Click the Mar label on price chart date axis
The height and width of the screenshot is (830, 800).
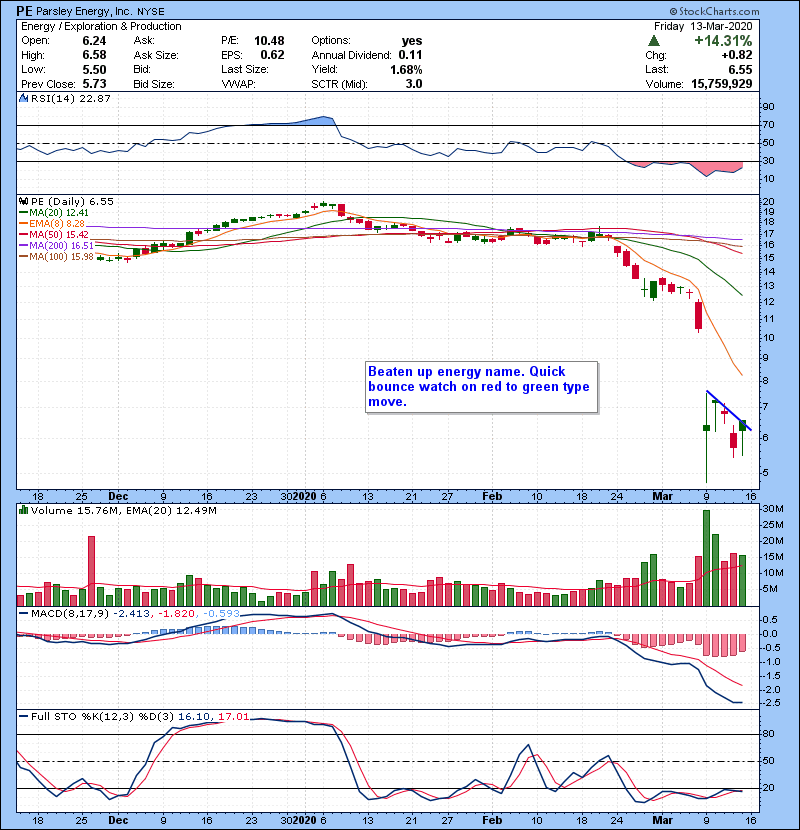662,497
